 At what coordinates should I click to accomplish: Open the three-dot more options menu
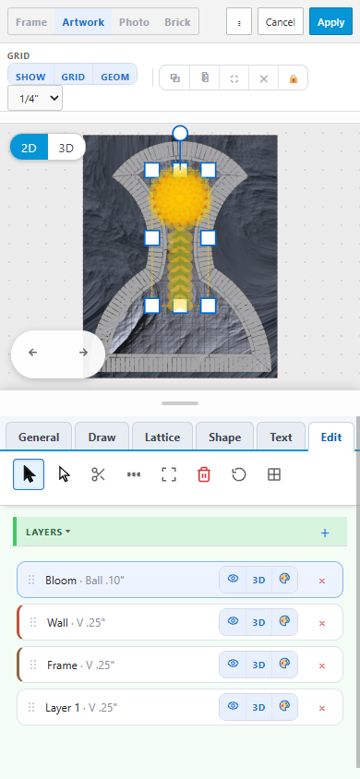(x=239, y=22)
